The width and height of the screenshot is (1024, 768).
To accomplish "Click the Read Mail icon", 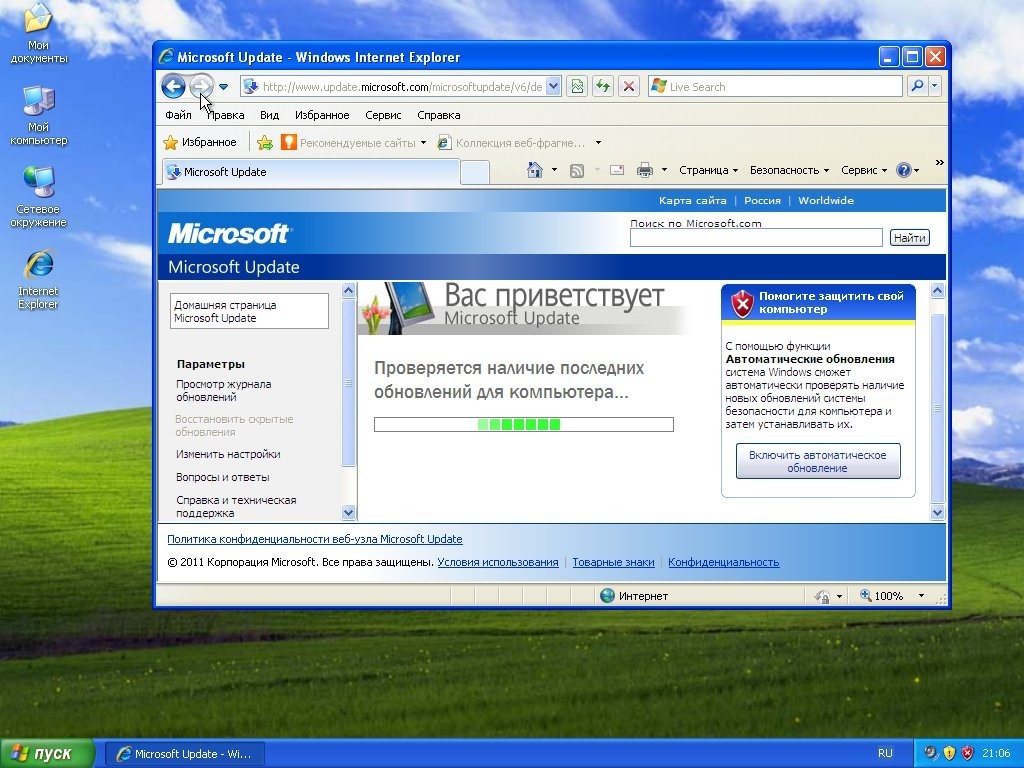I will coord(616,170).
